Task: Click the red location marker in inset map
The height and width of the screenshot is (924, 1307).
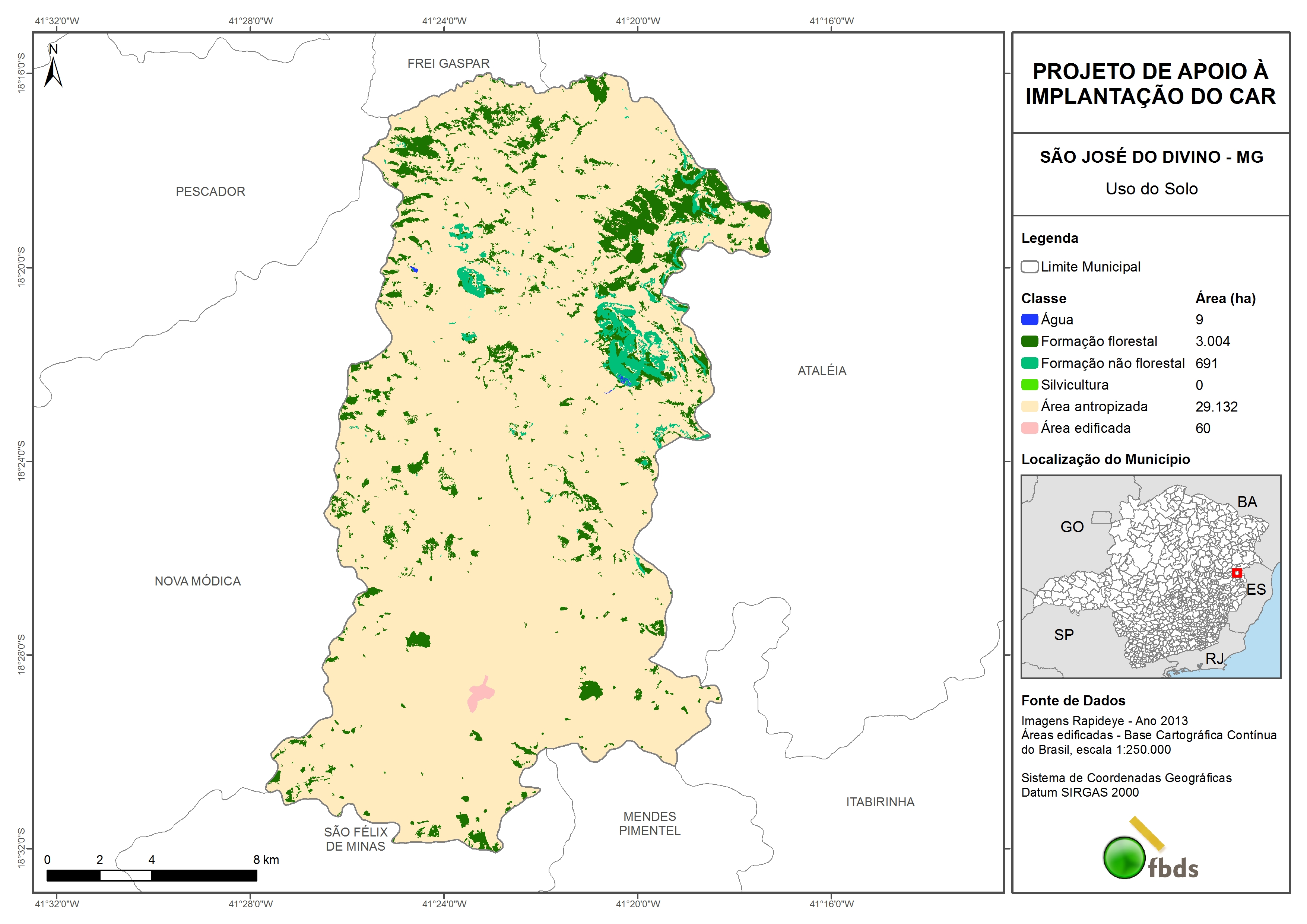Action: (x=1236, y=573)
